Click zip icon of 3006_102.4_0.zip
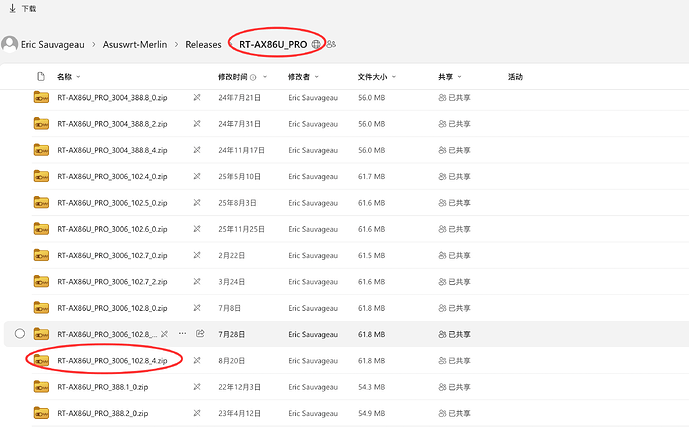 [41, 176]
